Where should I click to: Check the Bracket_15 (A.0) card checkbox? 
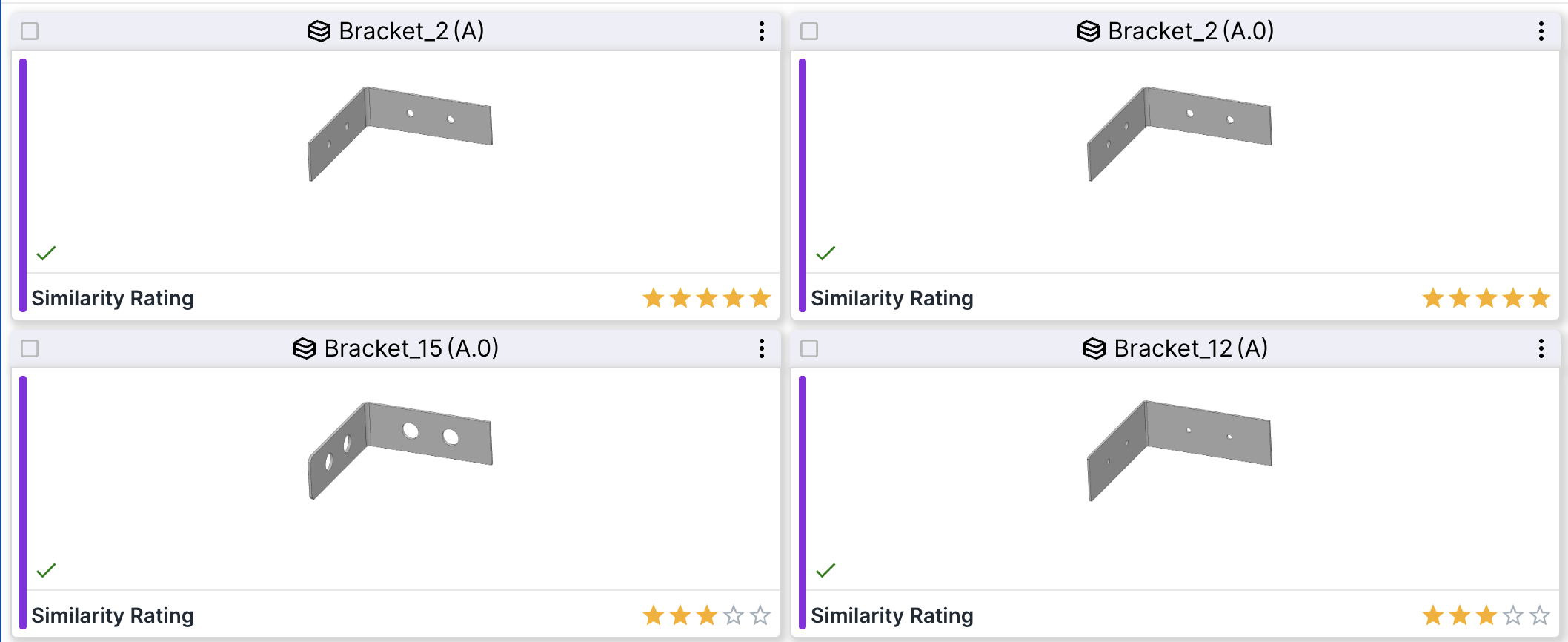point(30,348)
